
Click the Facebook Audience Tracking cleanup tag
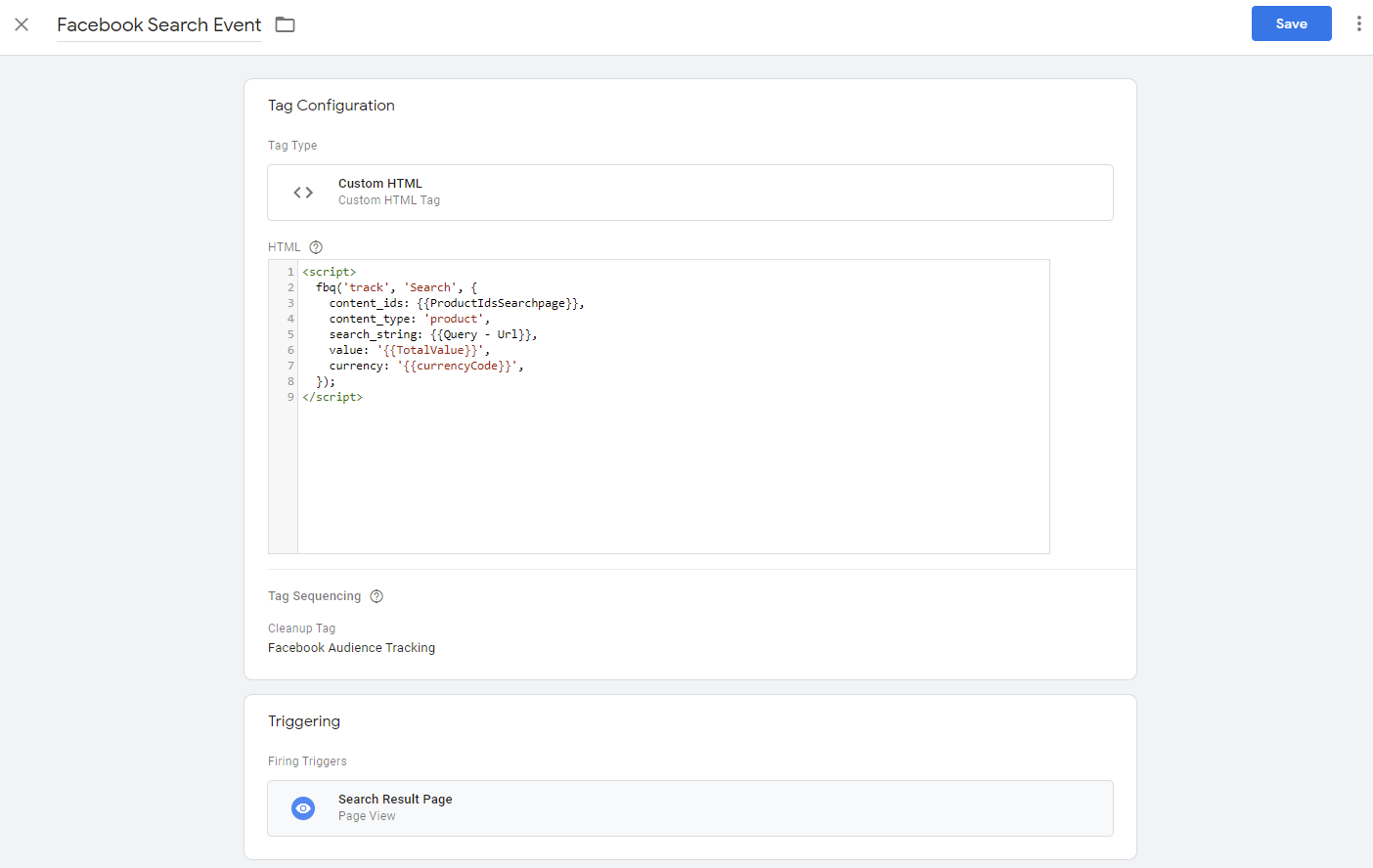click(x=351, y=648)
